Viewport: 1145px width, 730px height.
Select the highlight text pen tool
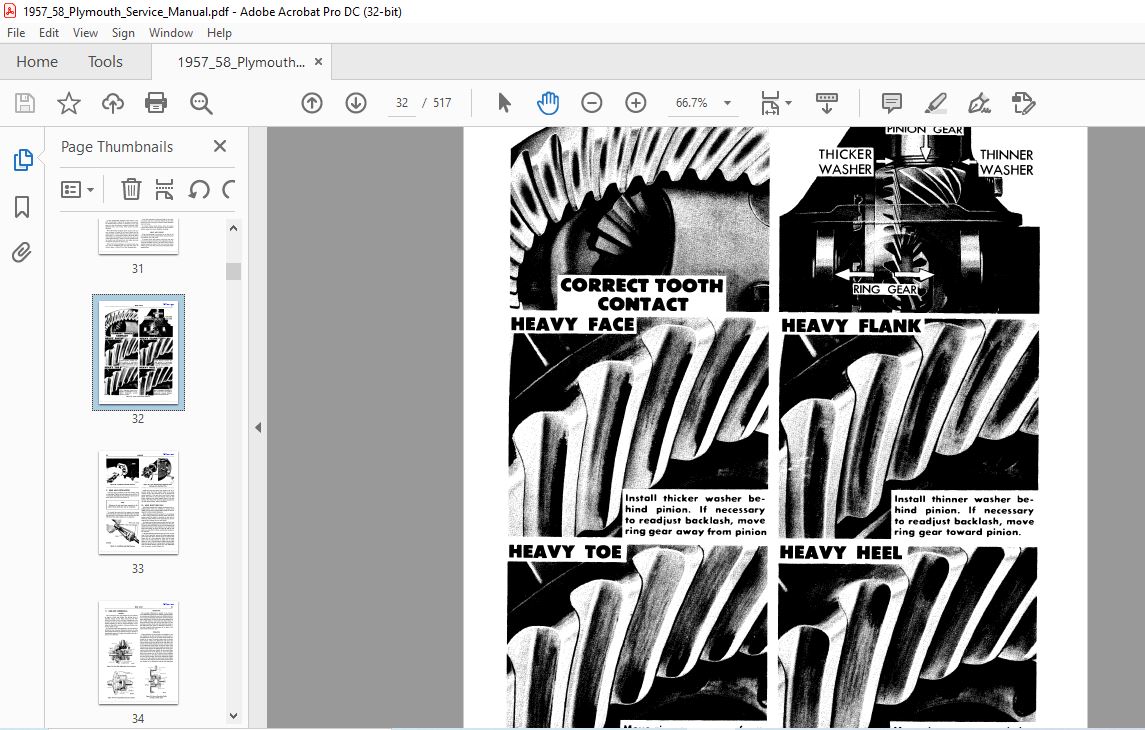click(935, 103)
